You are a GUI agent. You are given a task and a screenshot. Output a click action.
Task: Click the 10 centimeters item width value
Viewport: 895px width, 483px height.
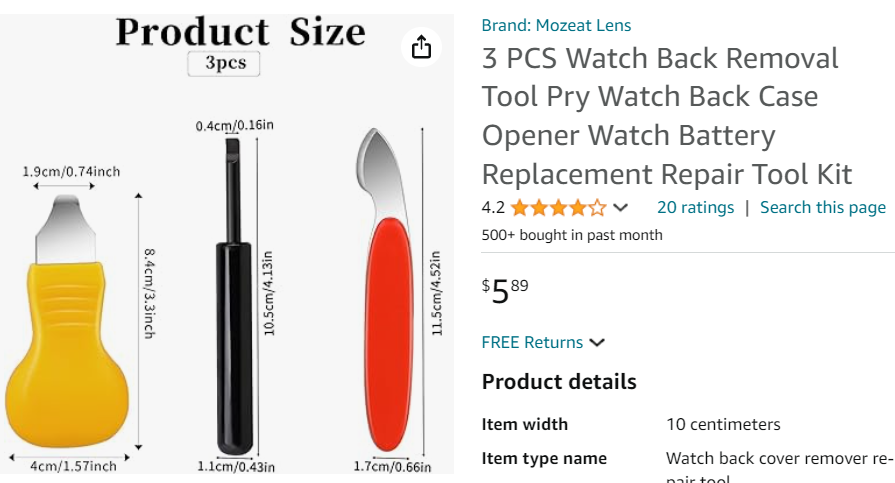(723, 424)
